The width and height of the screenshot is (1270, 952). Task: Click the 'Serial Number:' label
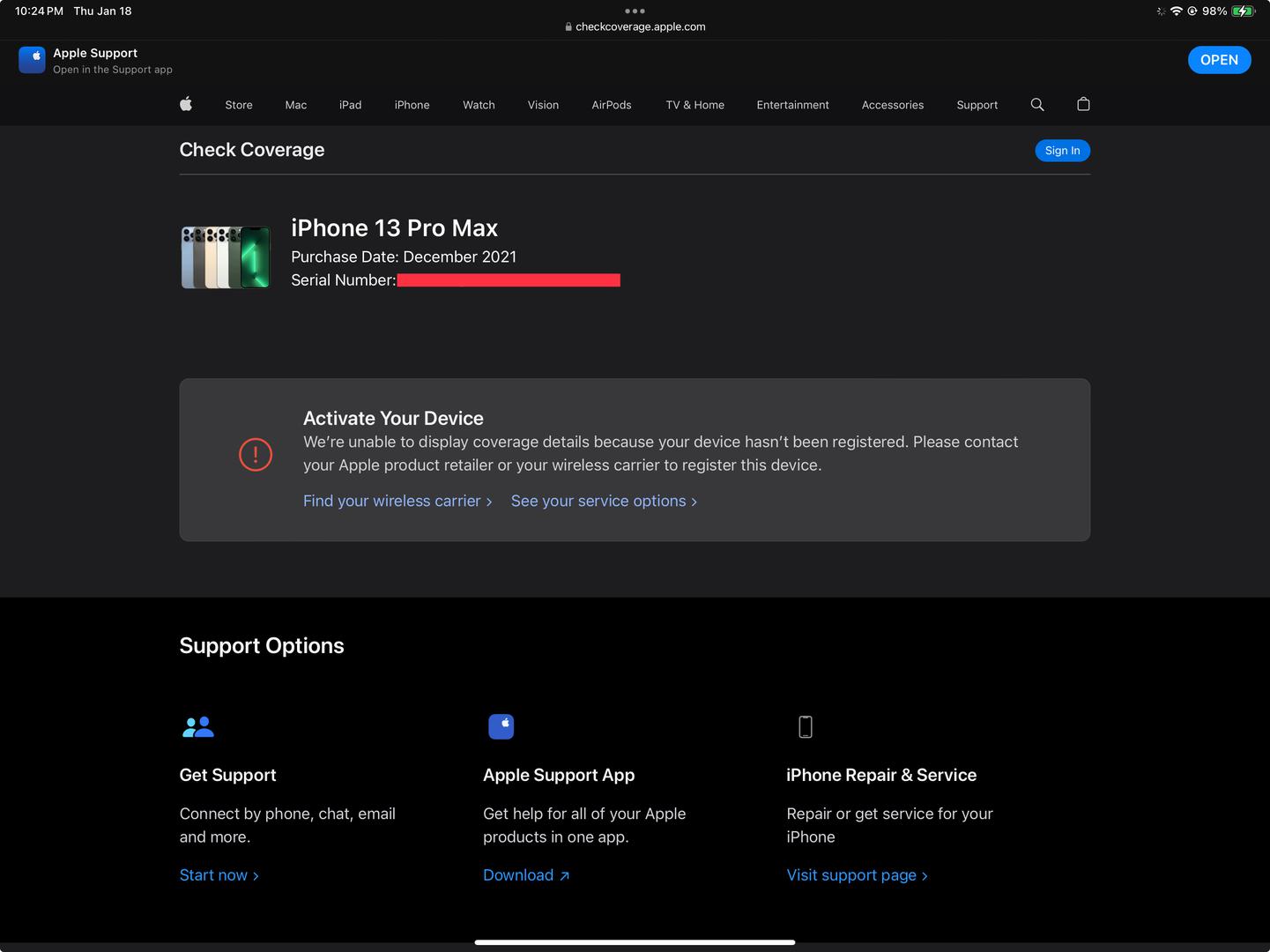[x=344, y=280]
